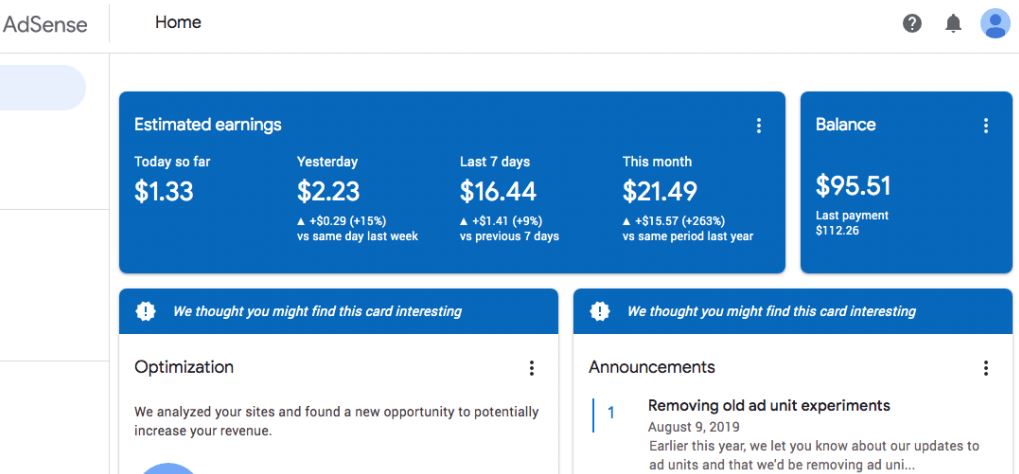The image size is (1019, 474).
Task: Open Balance card three-dot menu
Action: point(986,125)
